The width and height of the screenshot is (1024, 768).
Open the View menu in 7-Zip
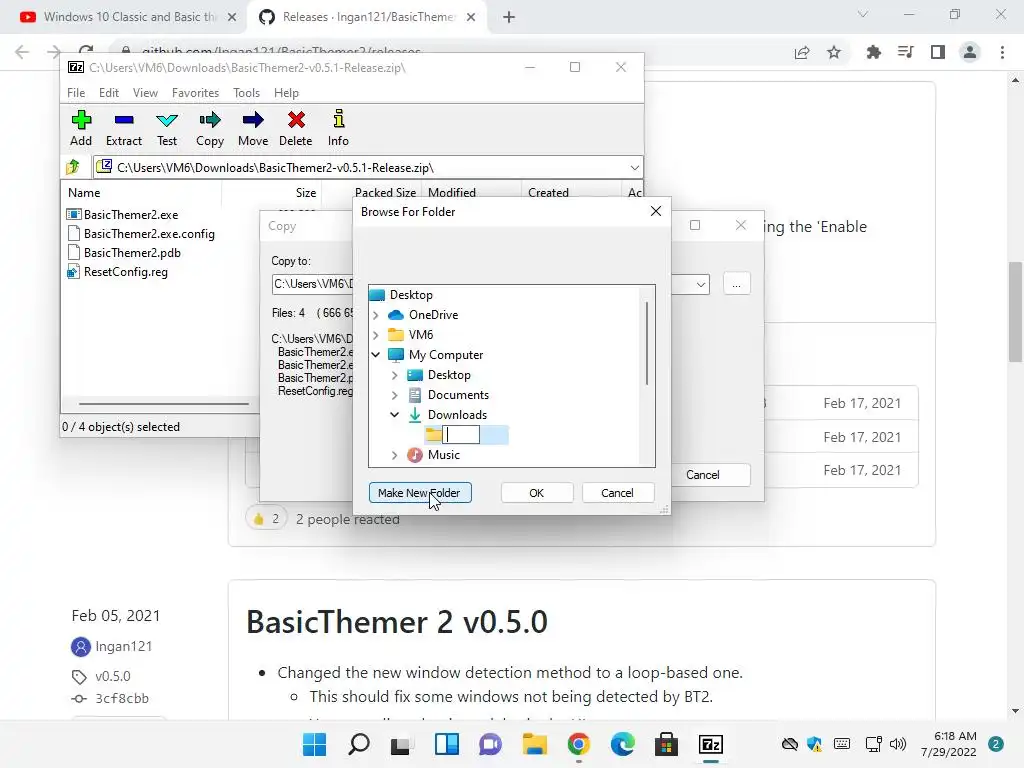point(145,93)
